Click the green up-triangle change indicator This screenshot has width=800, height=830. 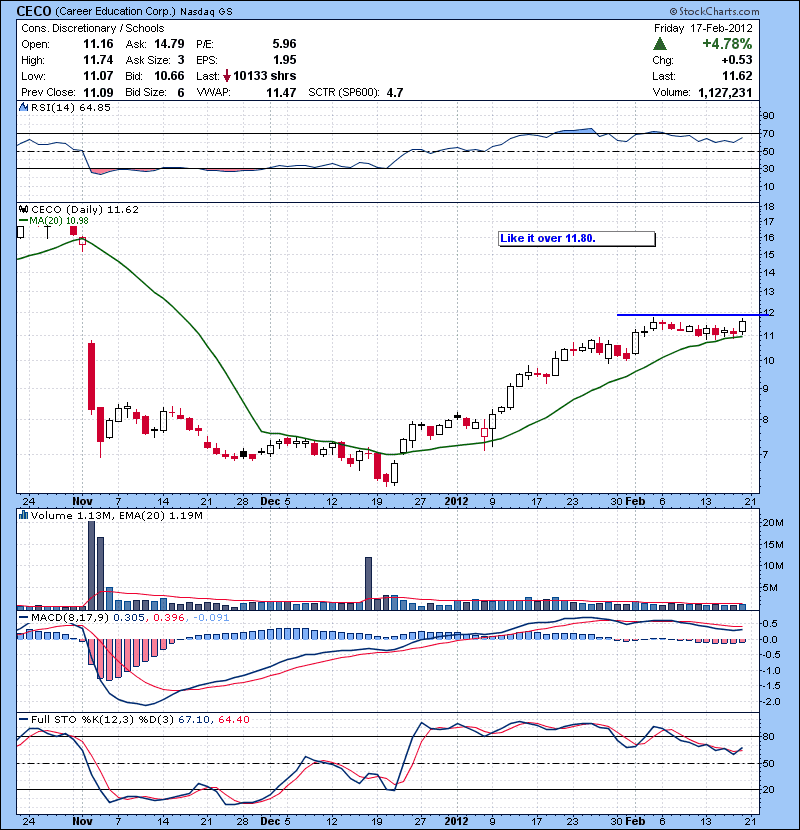pyautogui.click(x=660, y=44)
